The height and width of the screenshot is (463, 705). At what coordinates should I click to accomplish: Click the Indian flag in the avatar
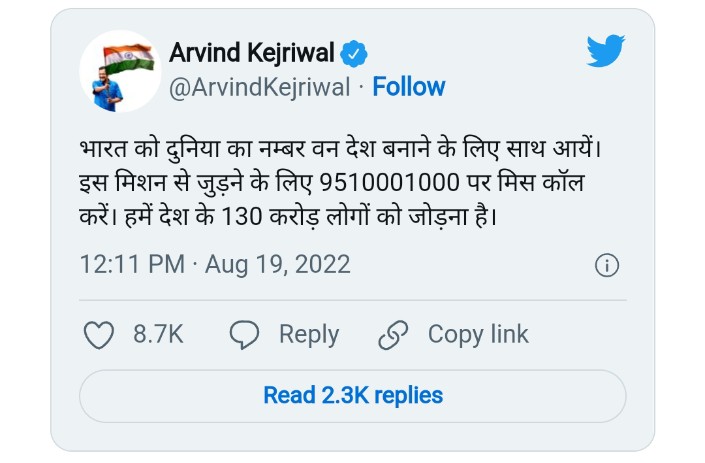129,58
